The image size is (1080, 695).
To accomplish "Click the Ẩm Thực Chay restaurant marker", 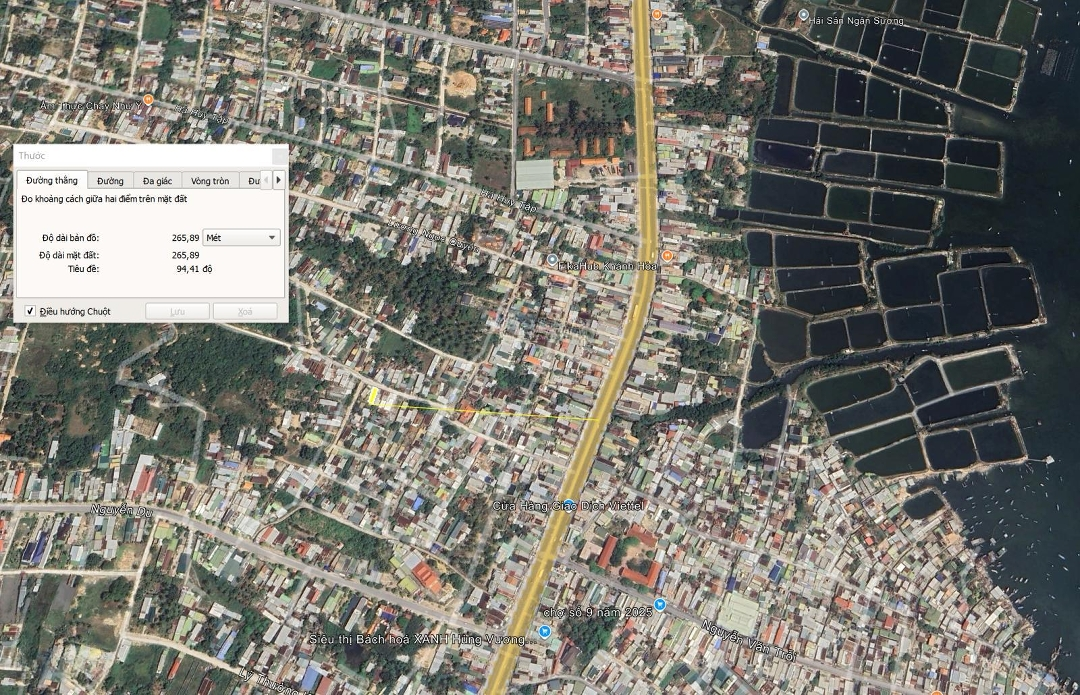I will click(x=148, y=100).
